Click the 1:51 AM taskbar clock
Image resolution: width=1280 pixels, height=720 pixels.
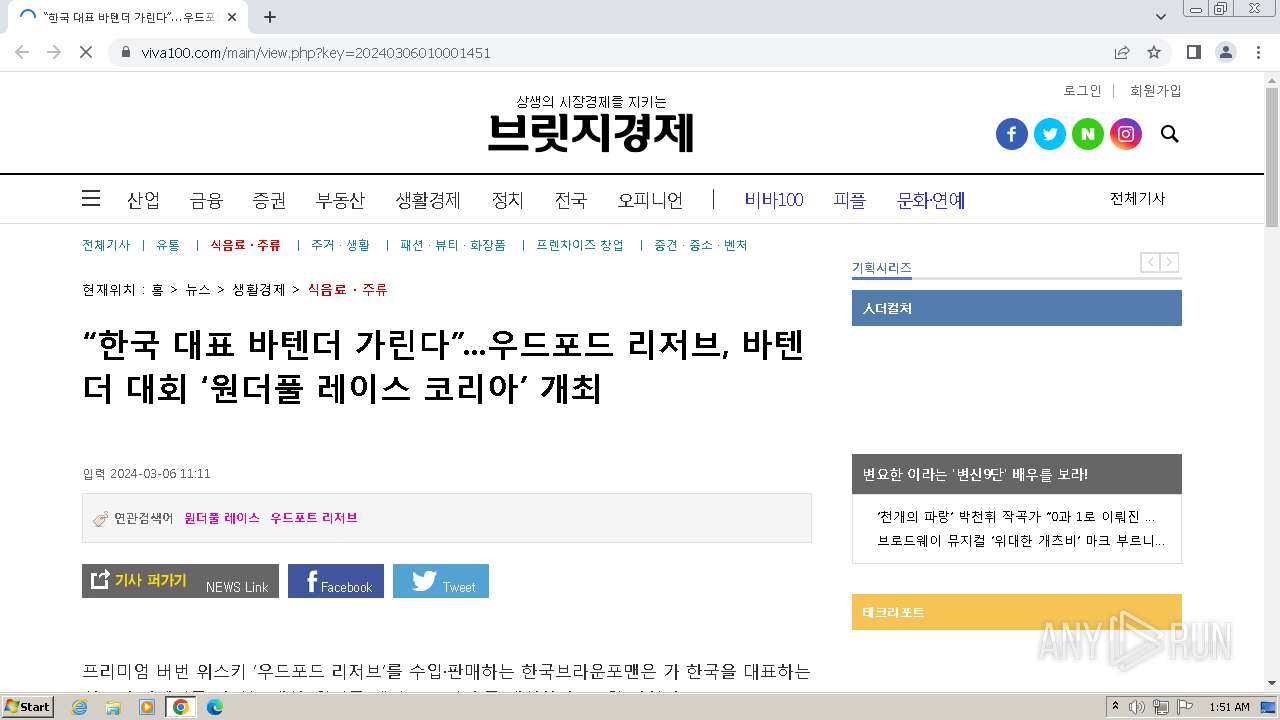click(1229, 707)
